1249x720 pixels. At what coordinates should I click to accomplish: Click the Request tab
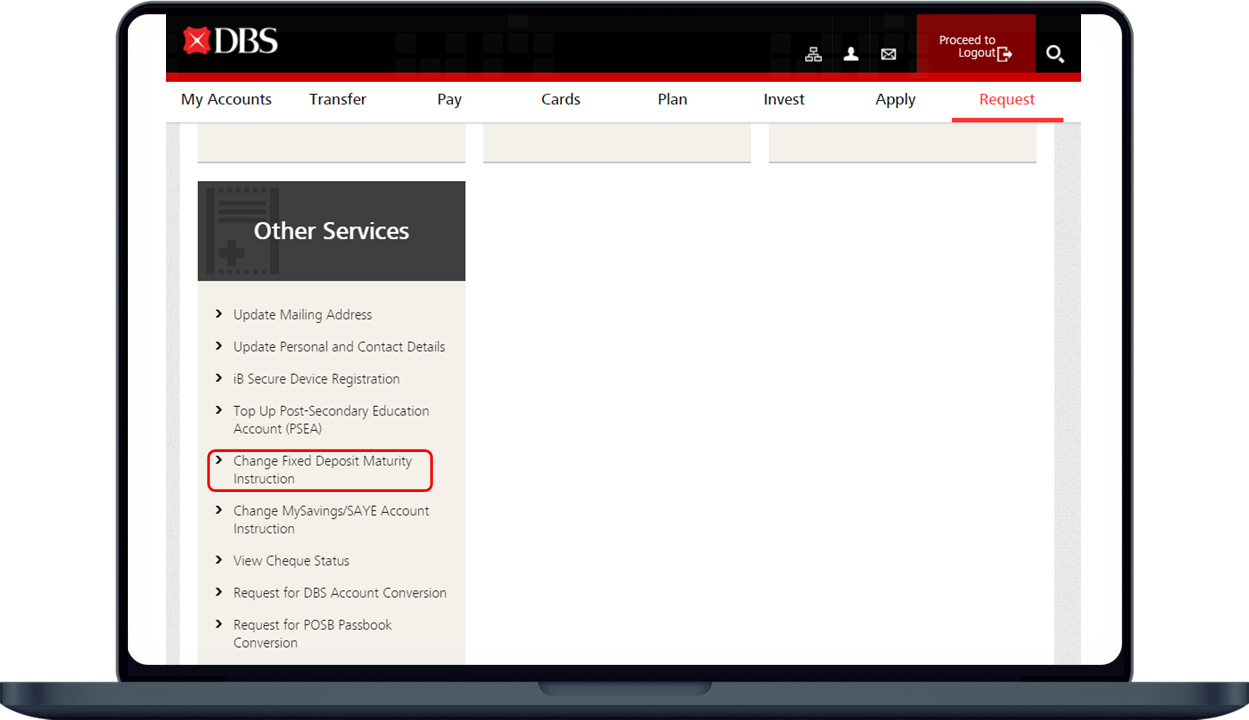pyautogui.click(x=1007, y=99)
